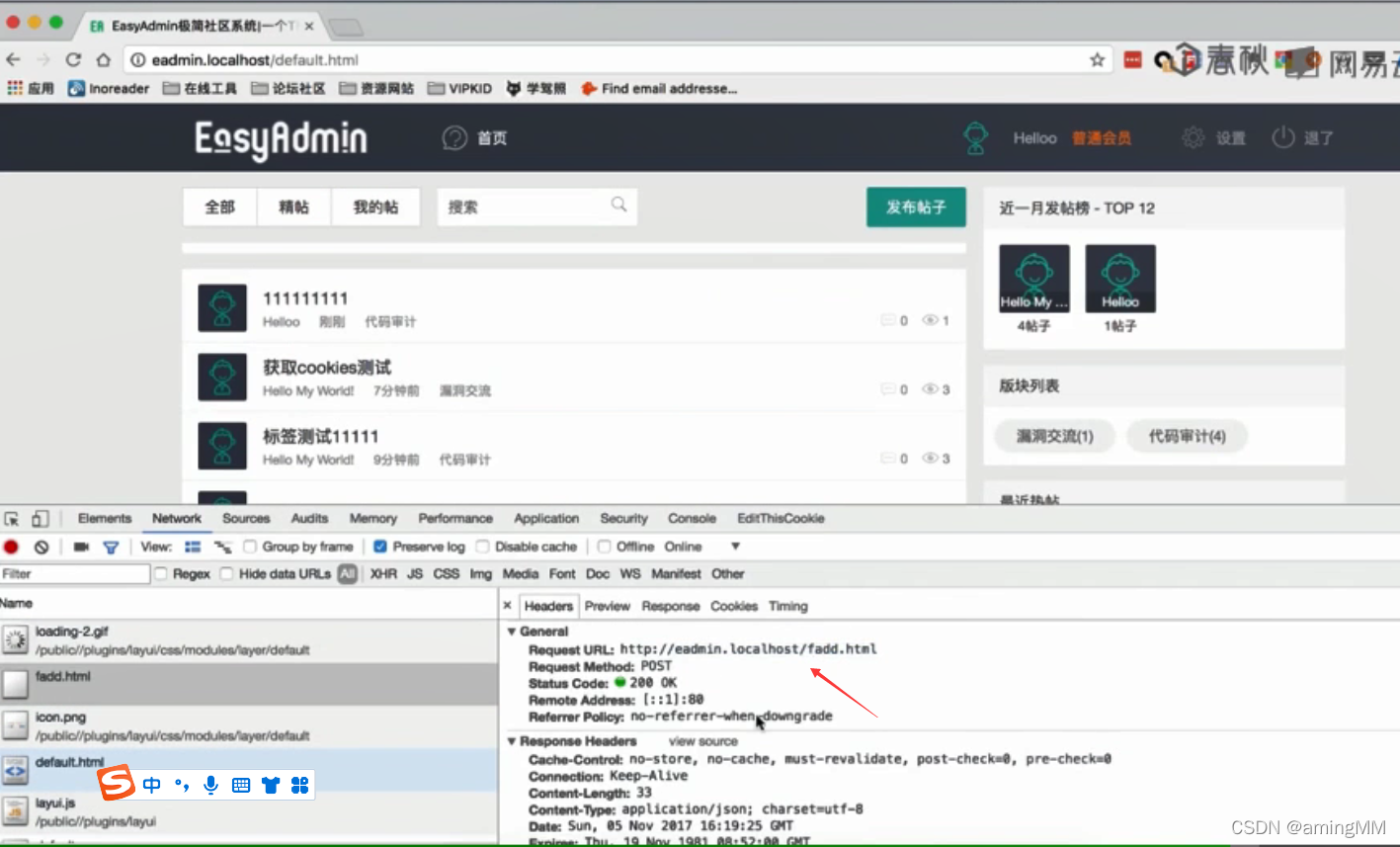Collapse the General headers section
This screenshot has height=847, width=1400.
click(x=512, y=632)
